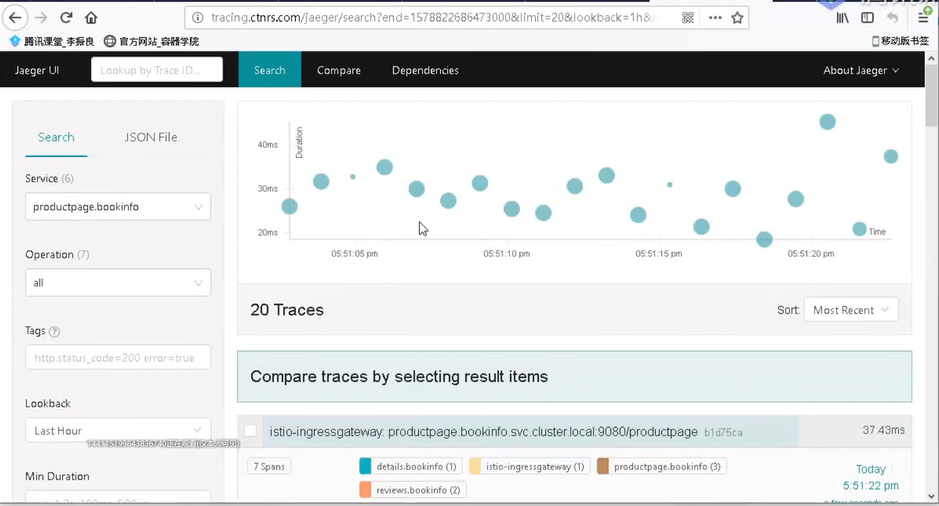
Task: Open the Lookback dropdown Last Hour
Action: [118, 431]
